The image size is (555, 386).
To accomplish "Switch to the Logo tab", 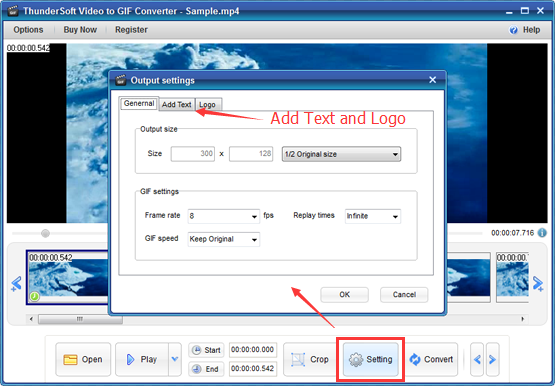I will pyautogui.click(x=208, y=104).
